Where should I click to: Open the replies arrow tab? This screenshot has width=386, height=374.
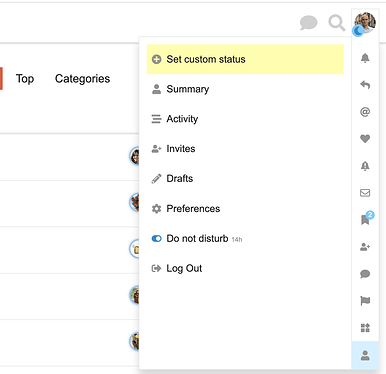click(x=365, y=85)
